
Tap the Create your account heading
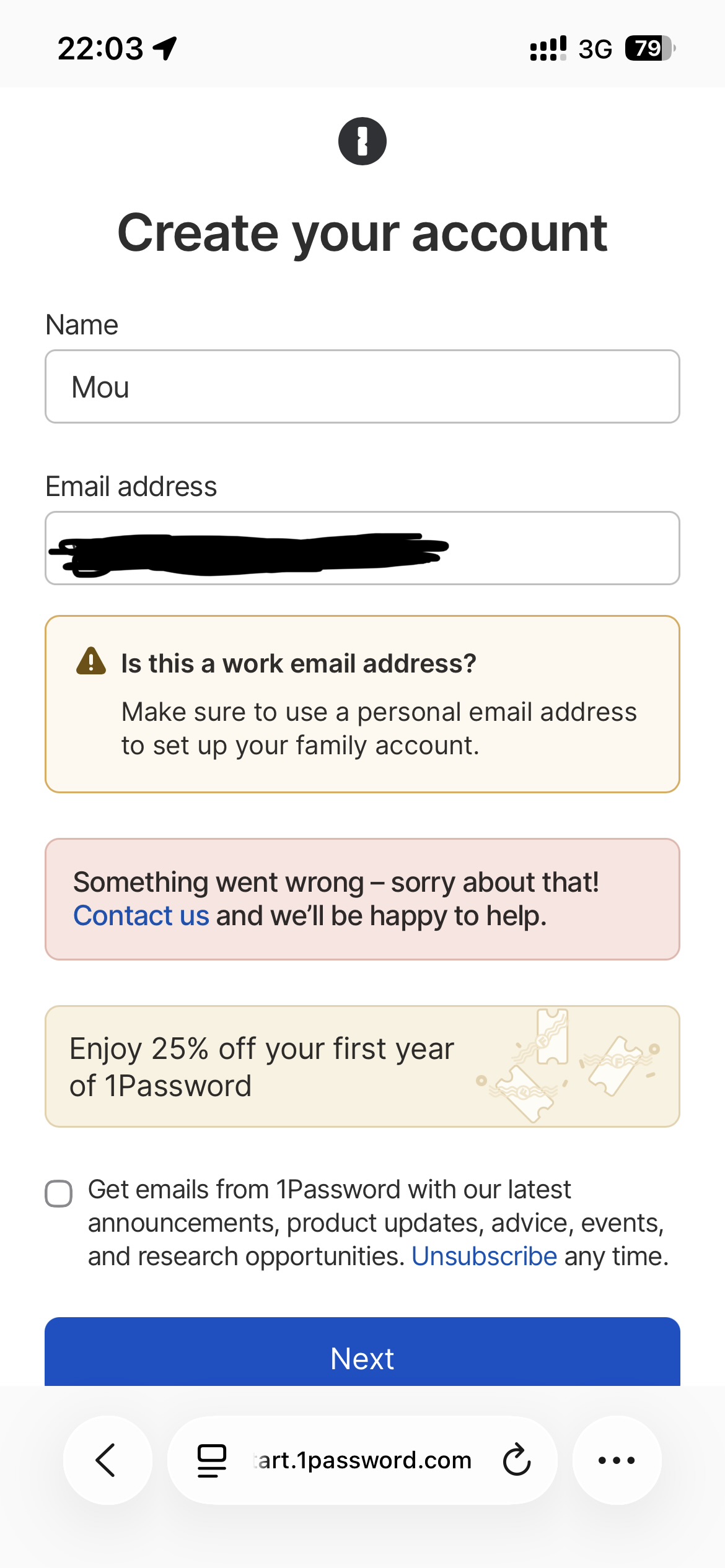point(362,233)
